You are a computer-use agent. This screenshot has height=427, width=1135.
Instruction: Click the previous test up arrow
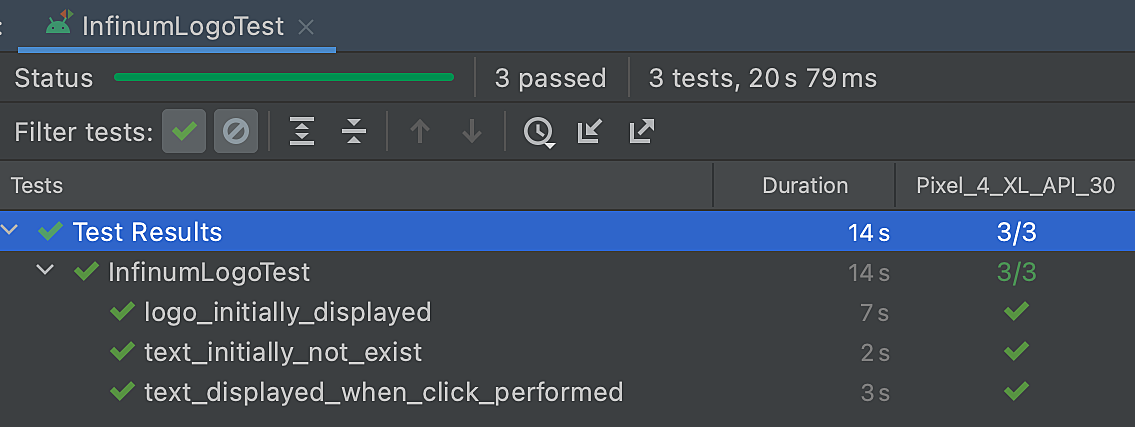pyautogui.click(x=420, y=131)
